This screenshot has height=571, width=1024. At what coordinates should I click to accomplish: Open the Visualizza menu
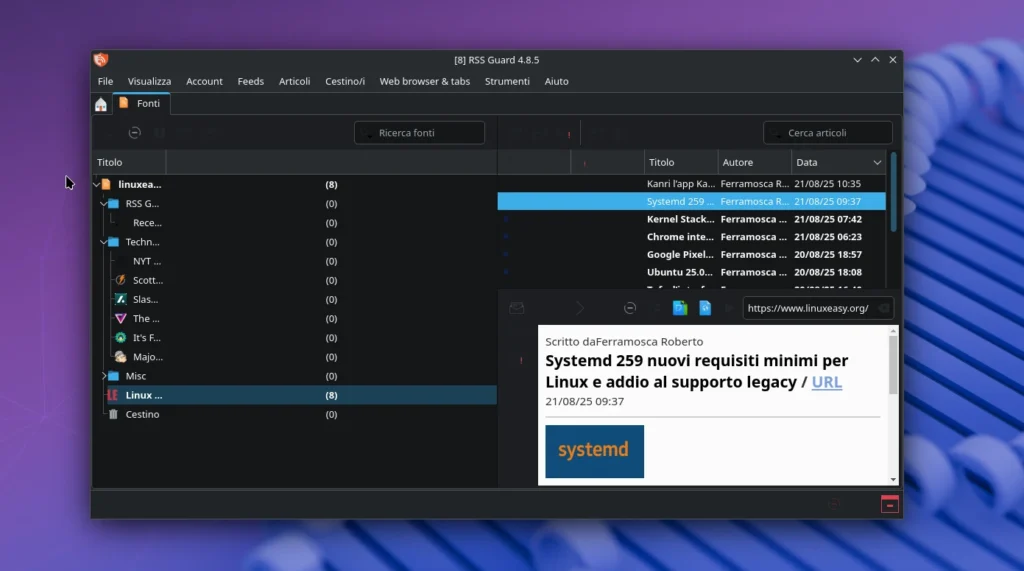tap(150, 82)
